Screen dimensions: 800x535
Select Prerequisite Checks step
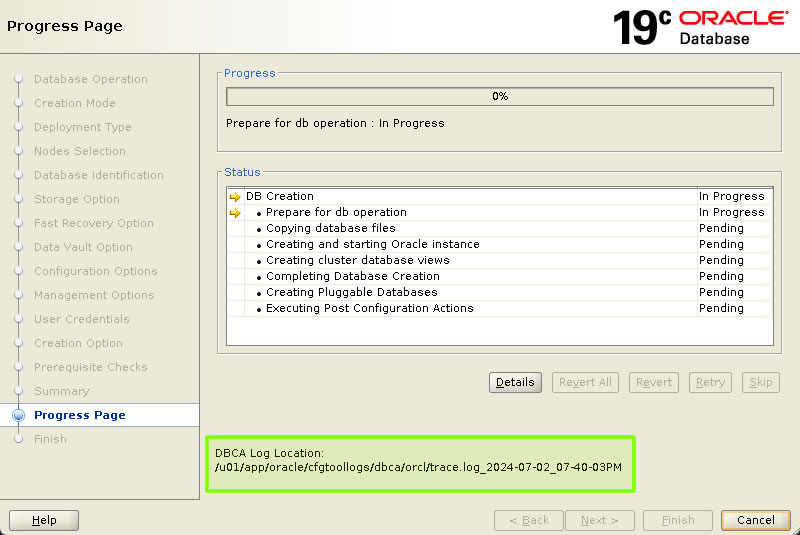click(91, 367)
